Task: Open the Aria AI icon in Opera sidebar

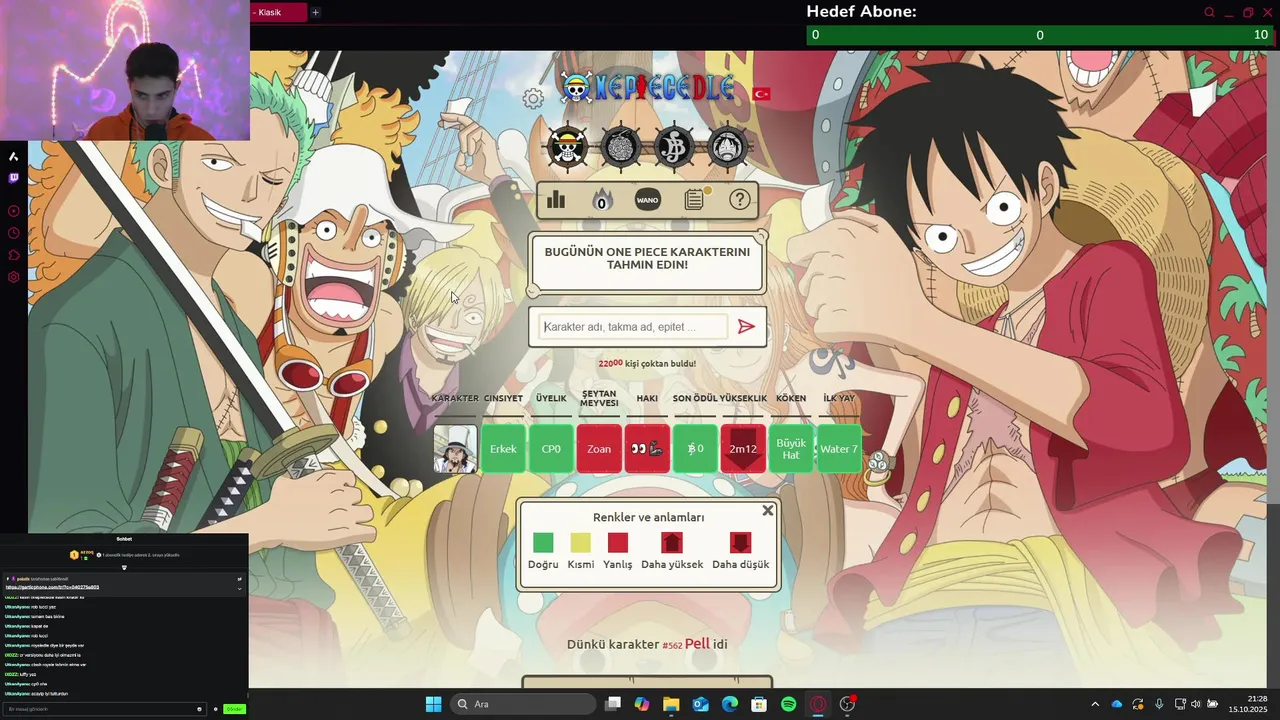Action: [x=14, y=156]
